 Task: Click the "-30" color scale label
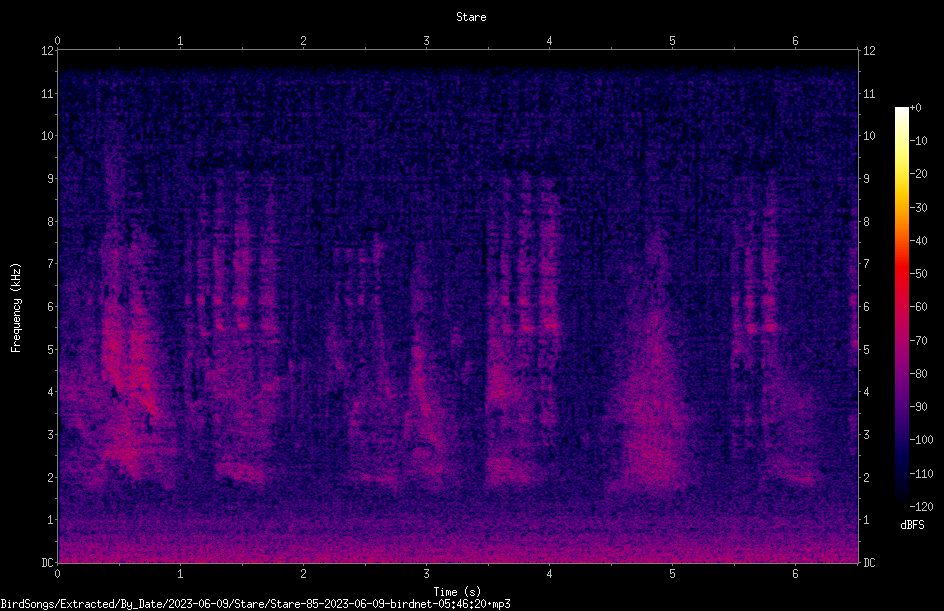point(918,208)
